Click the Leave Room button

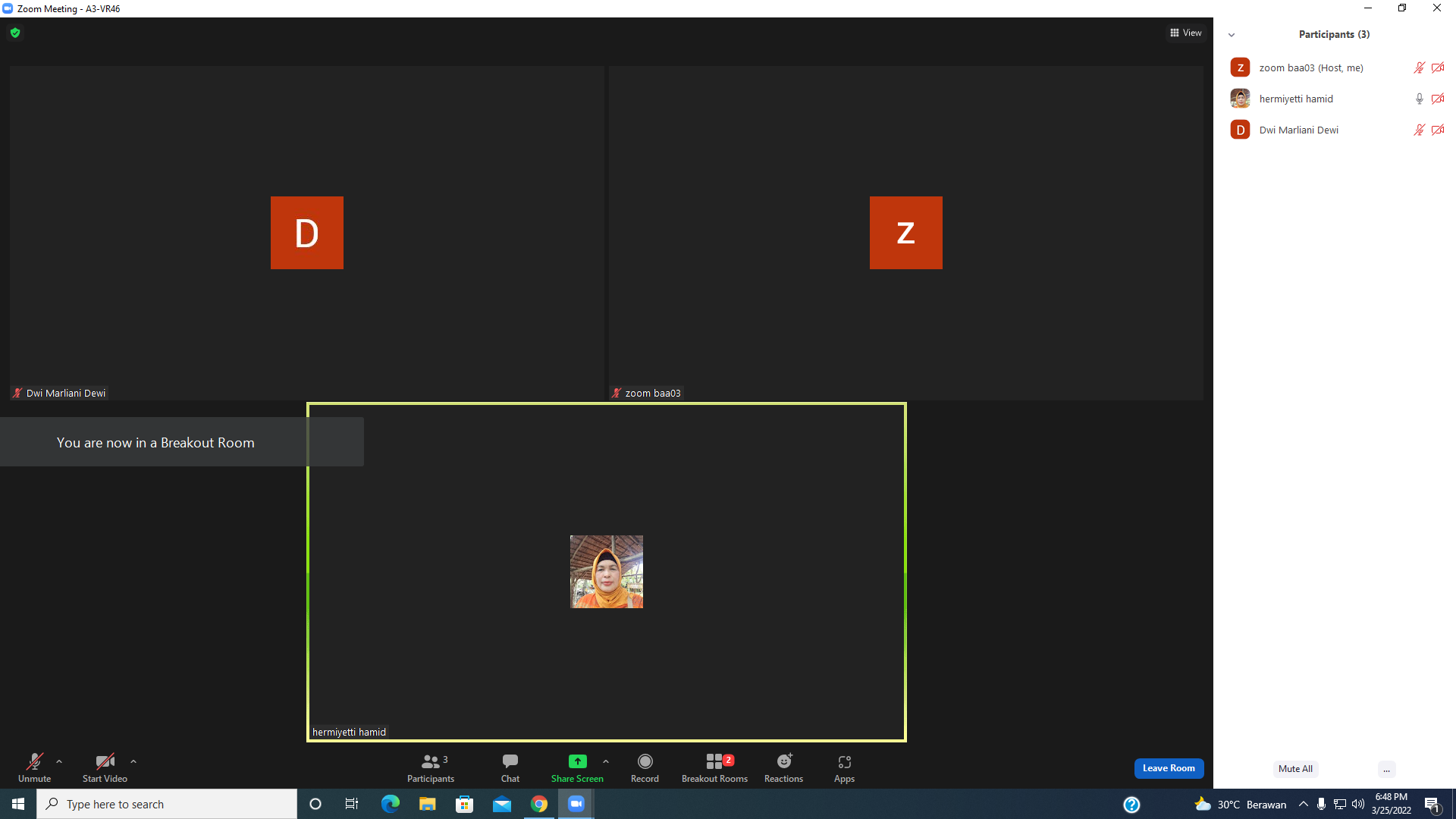click(x=1169, y=768)
